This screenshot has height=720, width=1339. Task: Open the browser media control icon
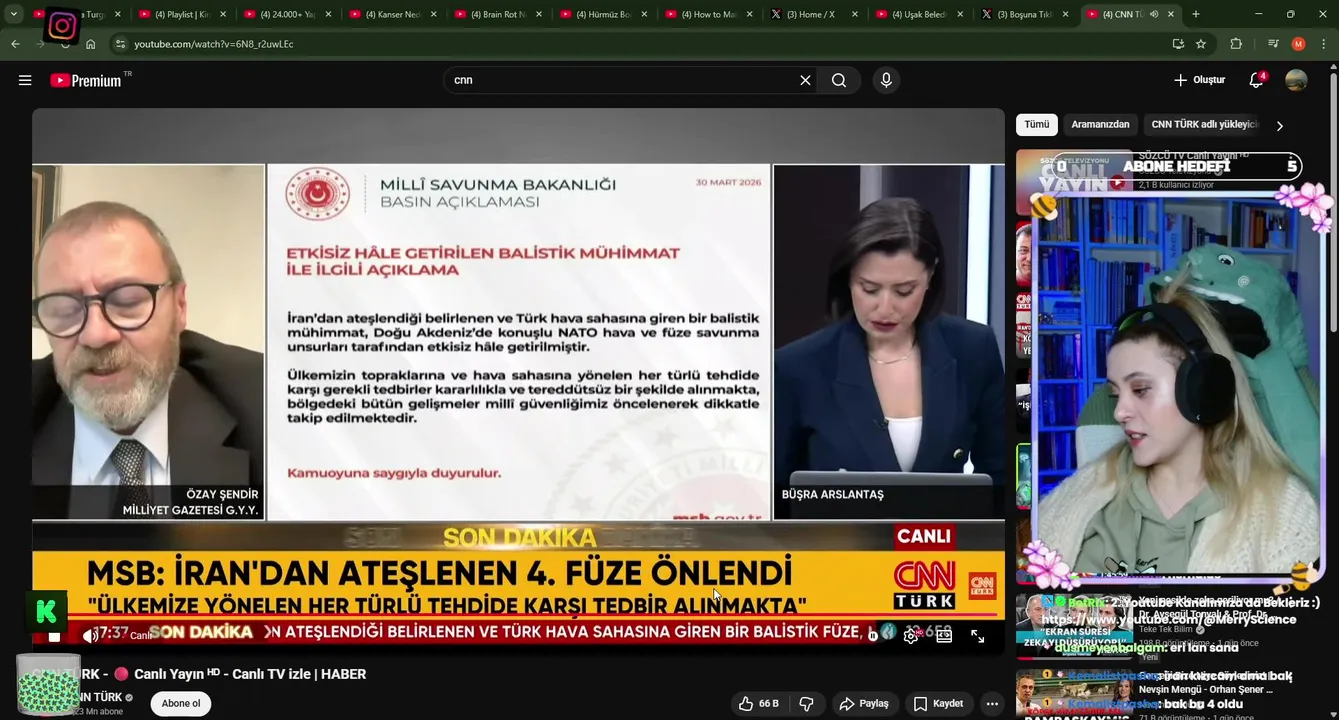pyautogui.click(x=1273, y=44)
